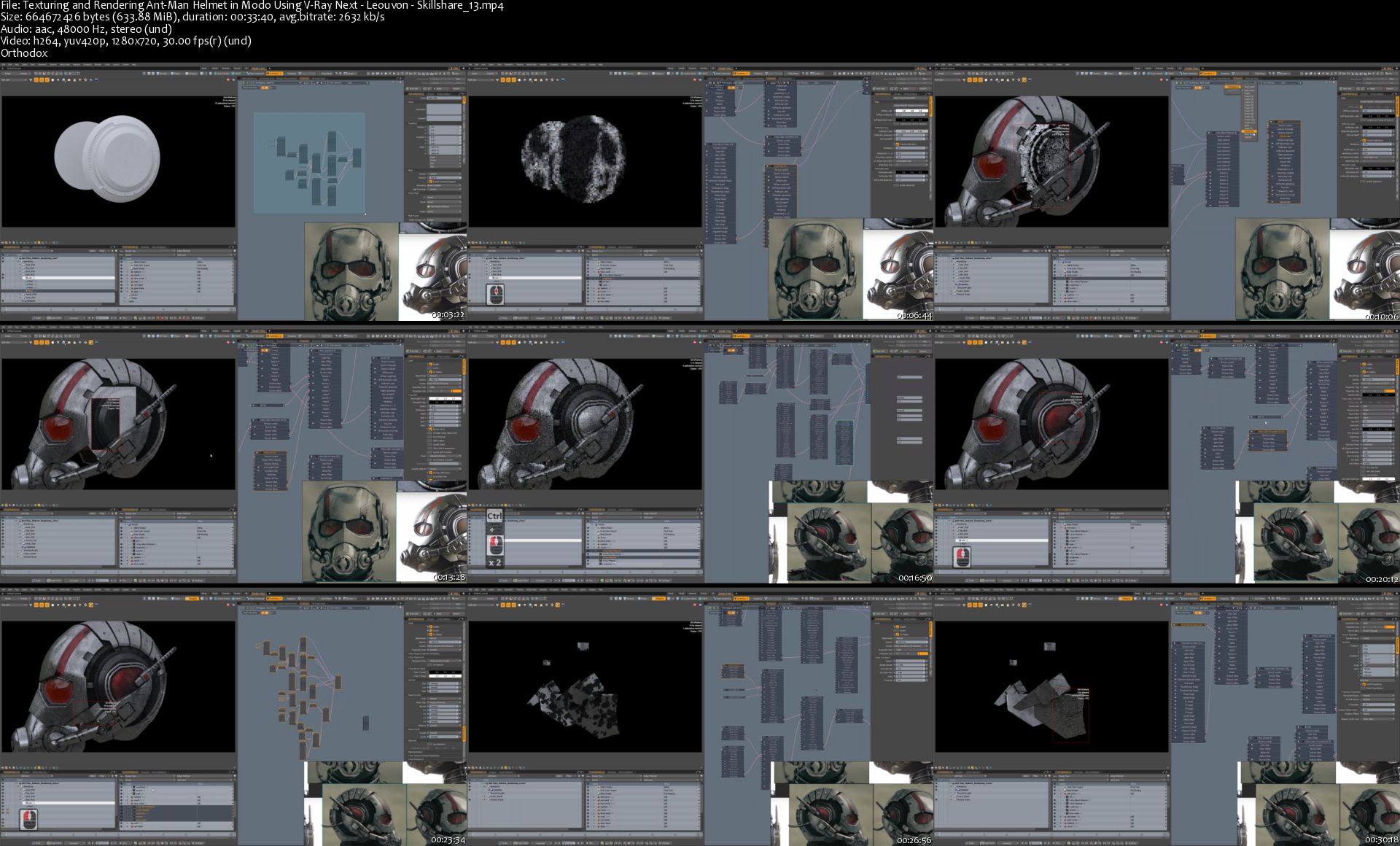This screenshot has height=846, width=1400.
Task: Open the frame thumbnail stamped 00:20:12
Action: point(1167,455)
